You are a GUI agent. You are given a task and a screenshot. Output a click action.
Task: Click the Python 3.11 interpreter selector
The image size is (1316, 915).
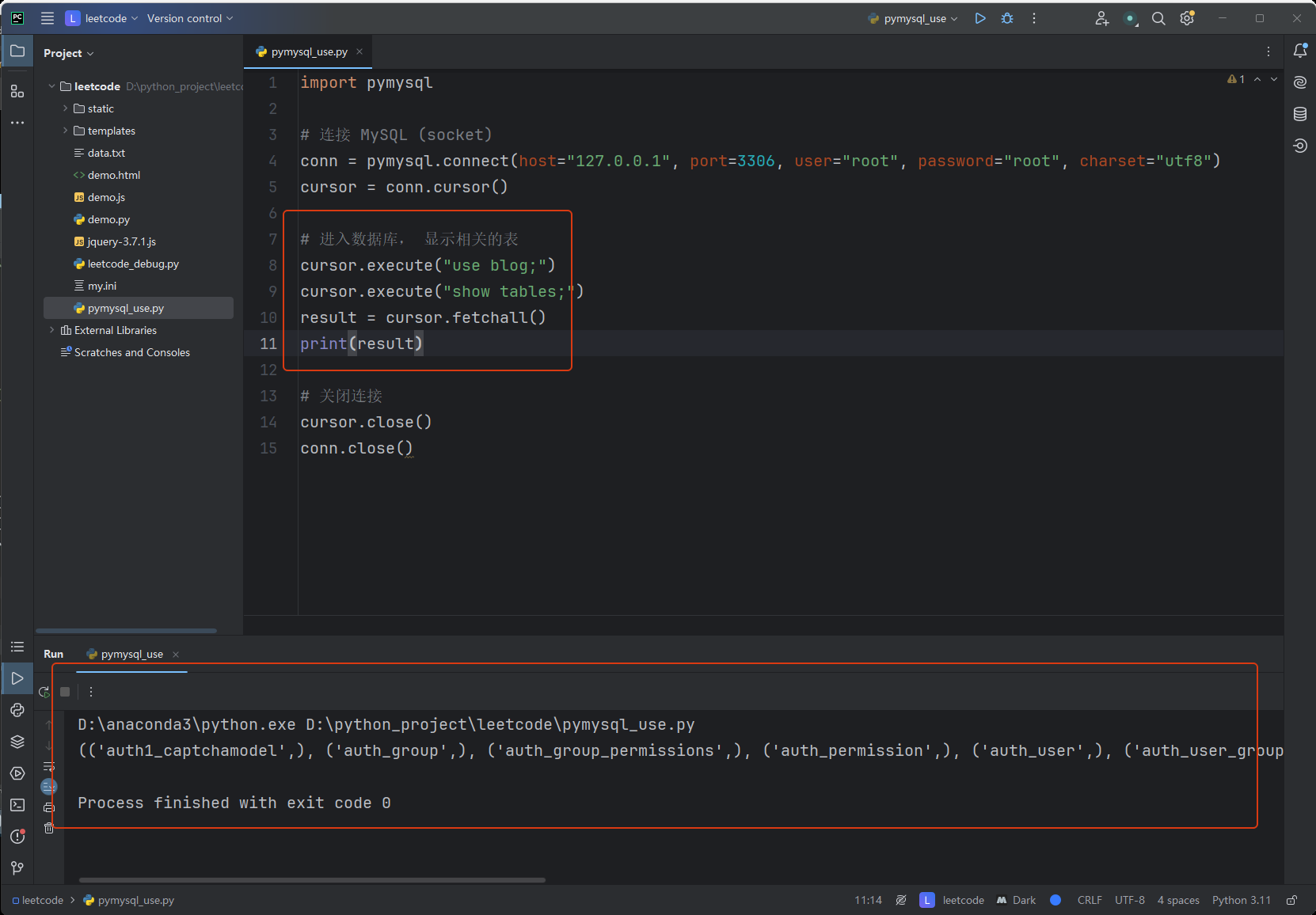[x=1241, y=900]
